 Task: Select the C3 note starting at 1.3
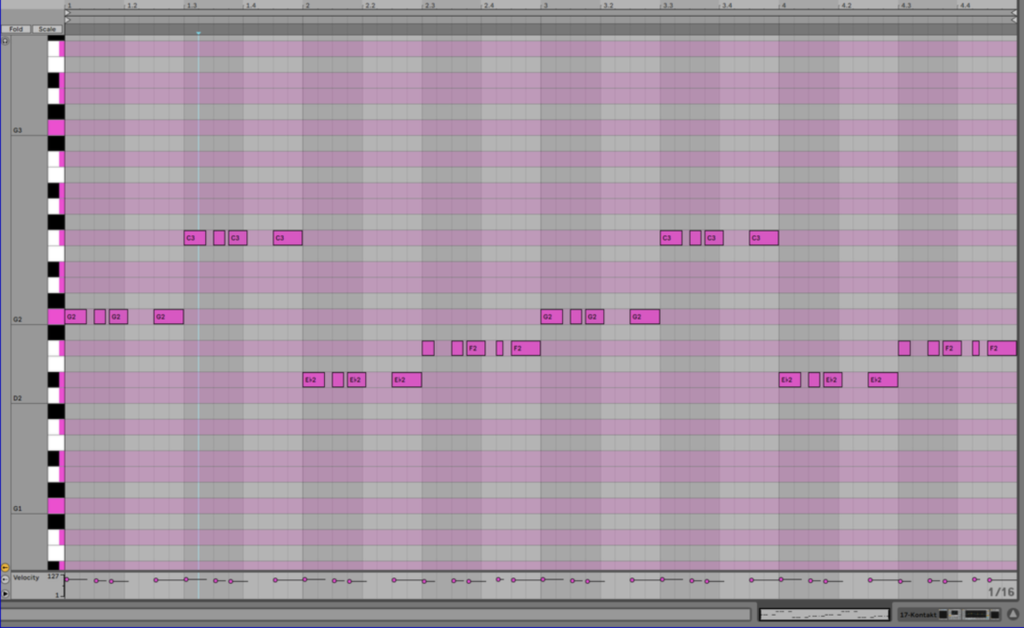[x=195, y=238]
